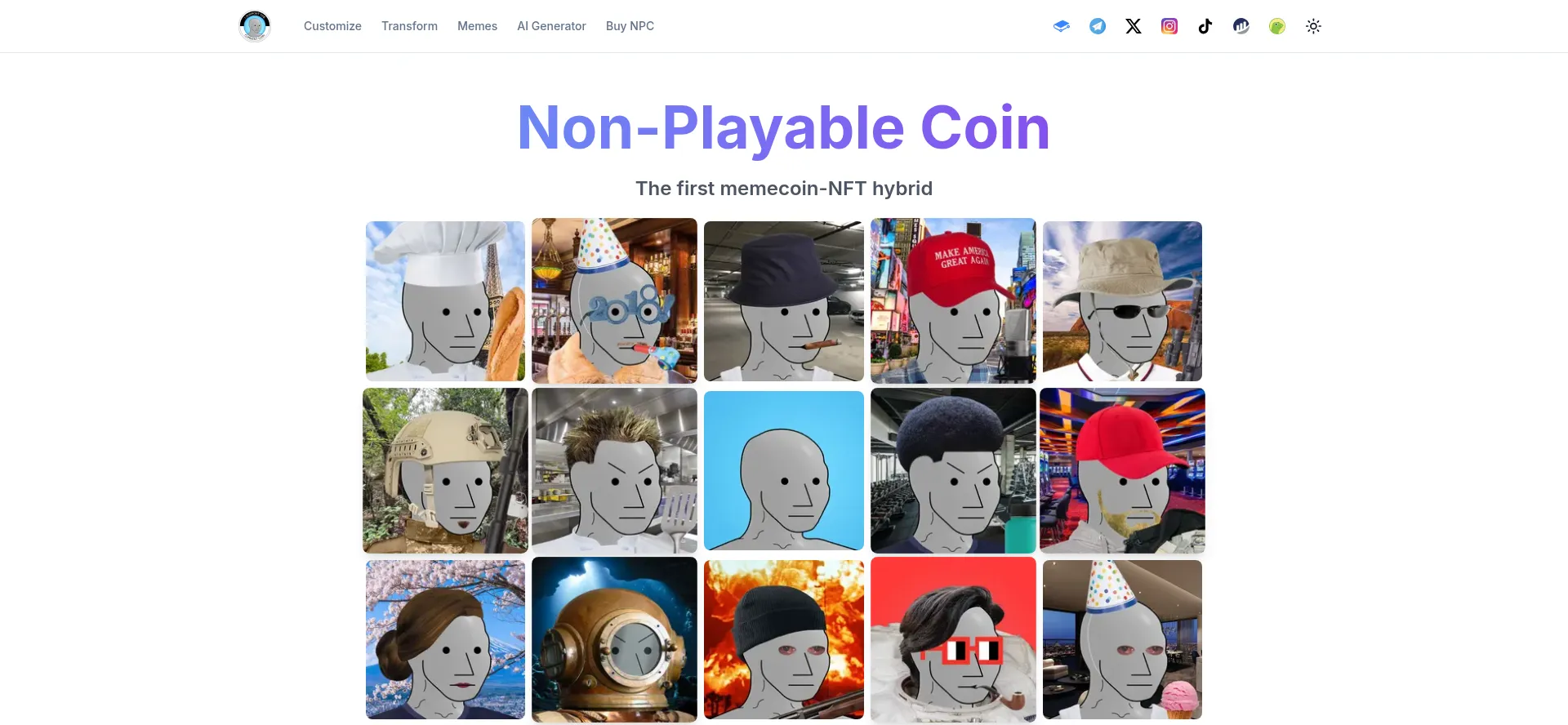Select the military helmet NPC image
This screenshot has height=725, width=1568.
coord(445,470)
